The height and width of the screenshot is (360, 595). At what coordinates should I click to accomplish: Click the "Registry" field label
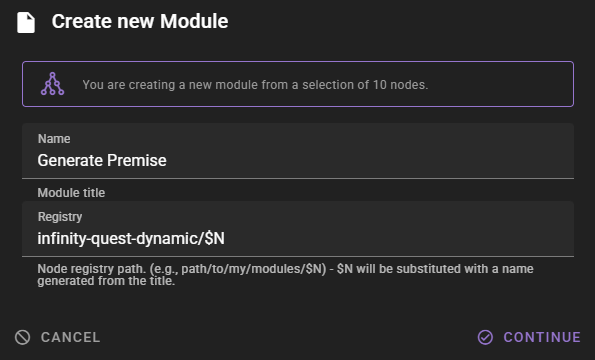pos(60,217)
